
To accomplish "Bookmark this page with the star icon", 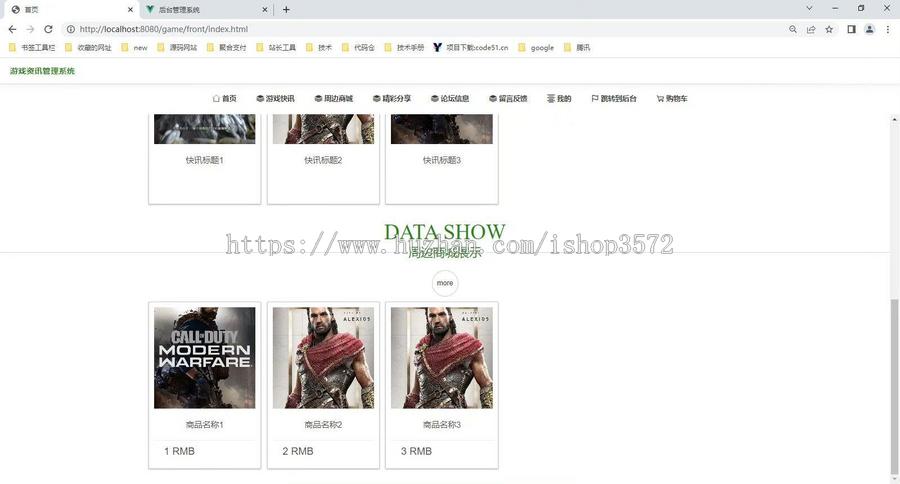I will tap(829, 29).
